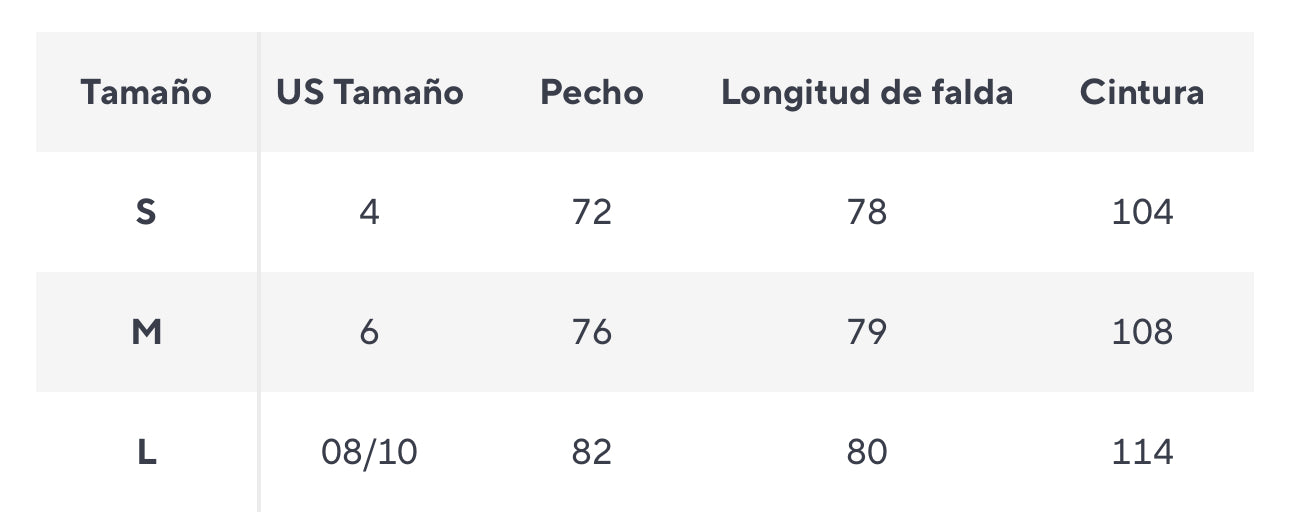The image size is (1290, 521).
Task: Click Cintura value 114
Action: click(1142, 452)
